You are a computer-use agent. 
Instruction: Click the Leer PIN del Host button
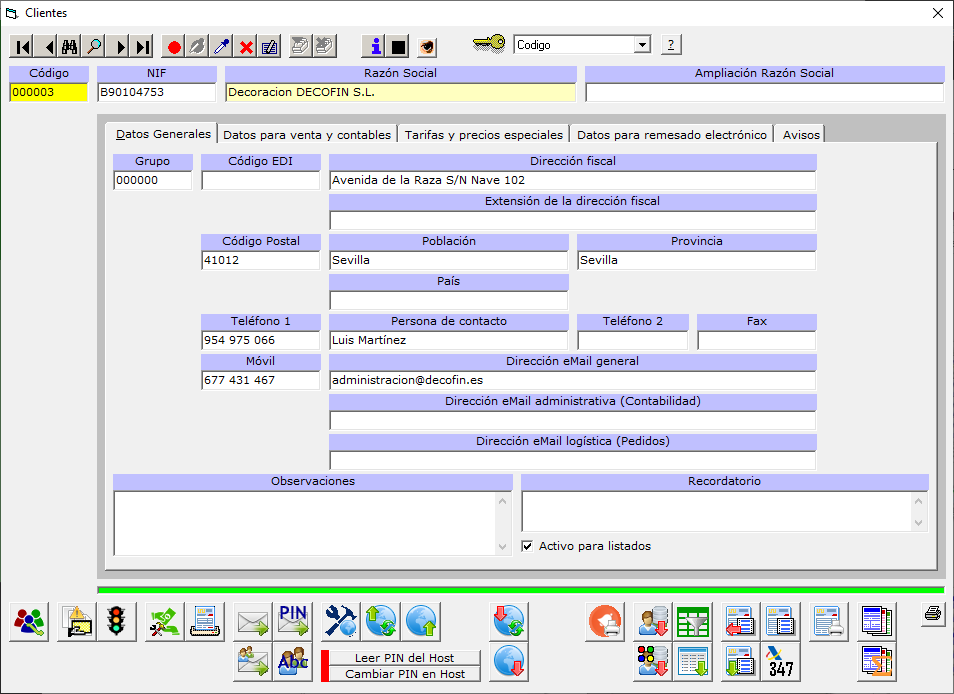(x=404, y=658)
